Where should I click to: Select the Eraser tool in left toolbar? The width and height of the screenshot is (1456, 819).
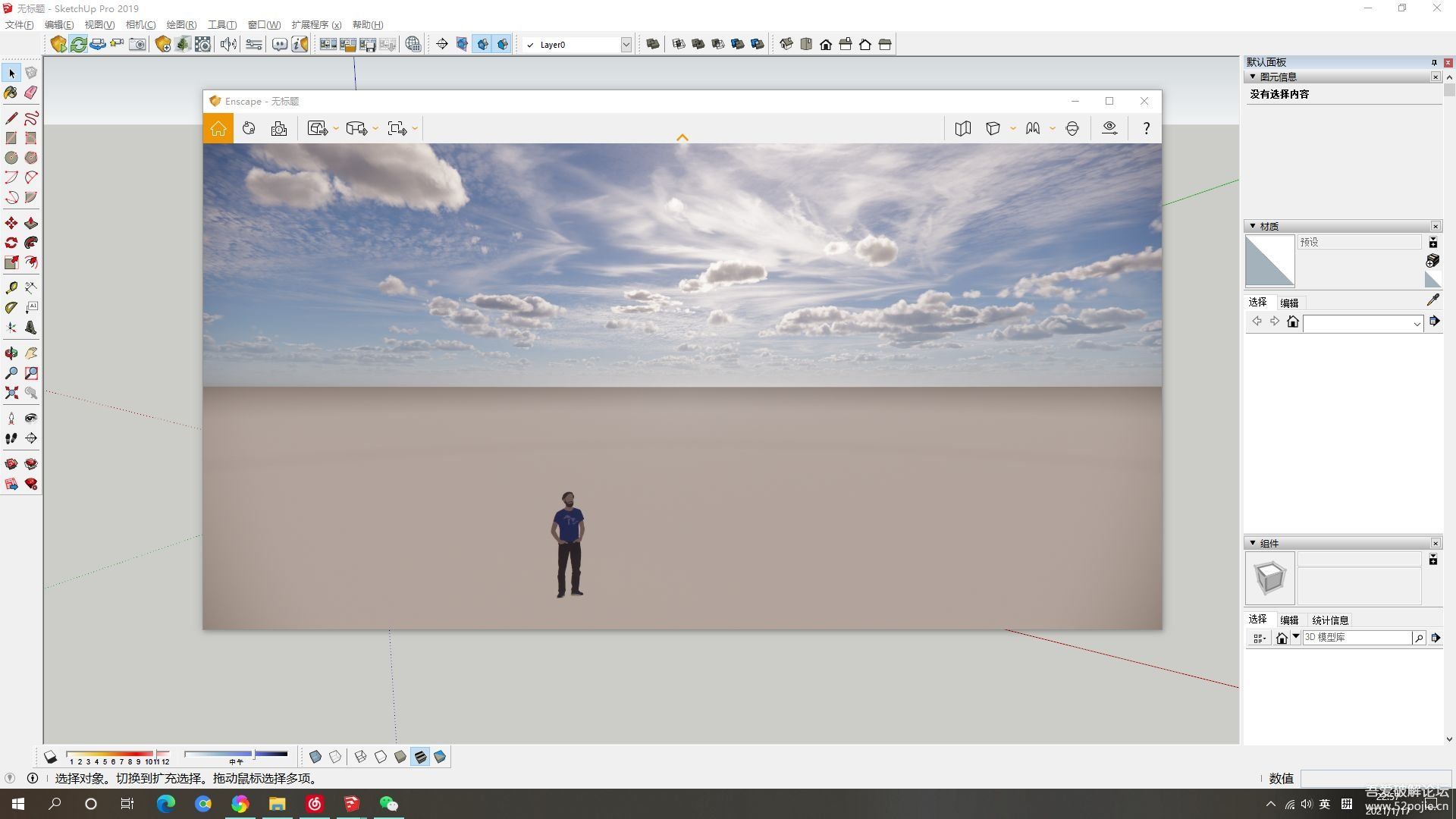(x=31, y=93)
